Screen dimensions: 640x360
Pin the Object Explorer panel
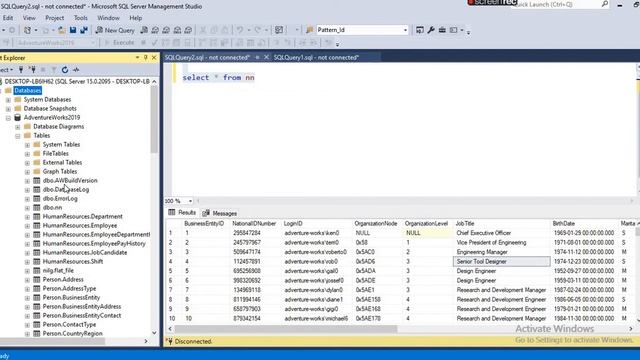pyautogui.click(x=146, y=58)
